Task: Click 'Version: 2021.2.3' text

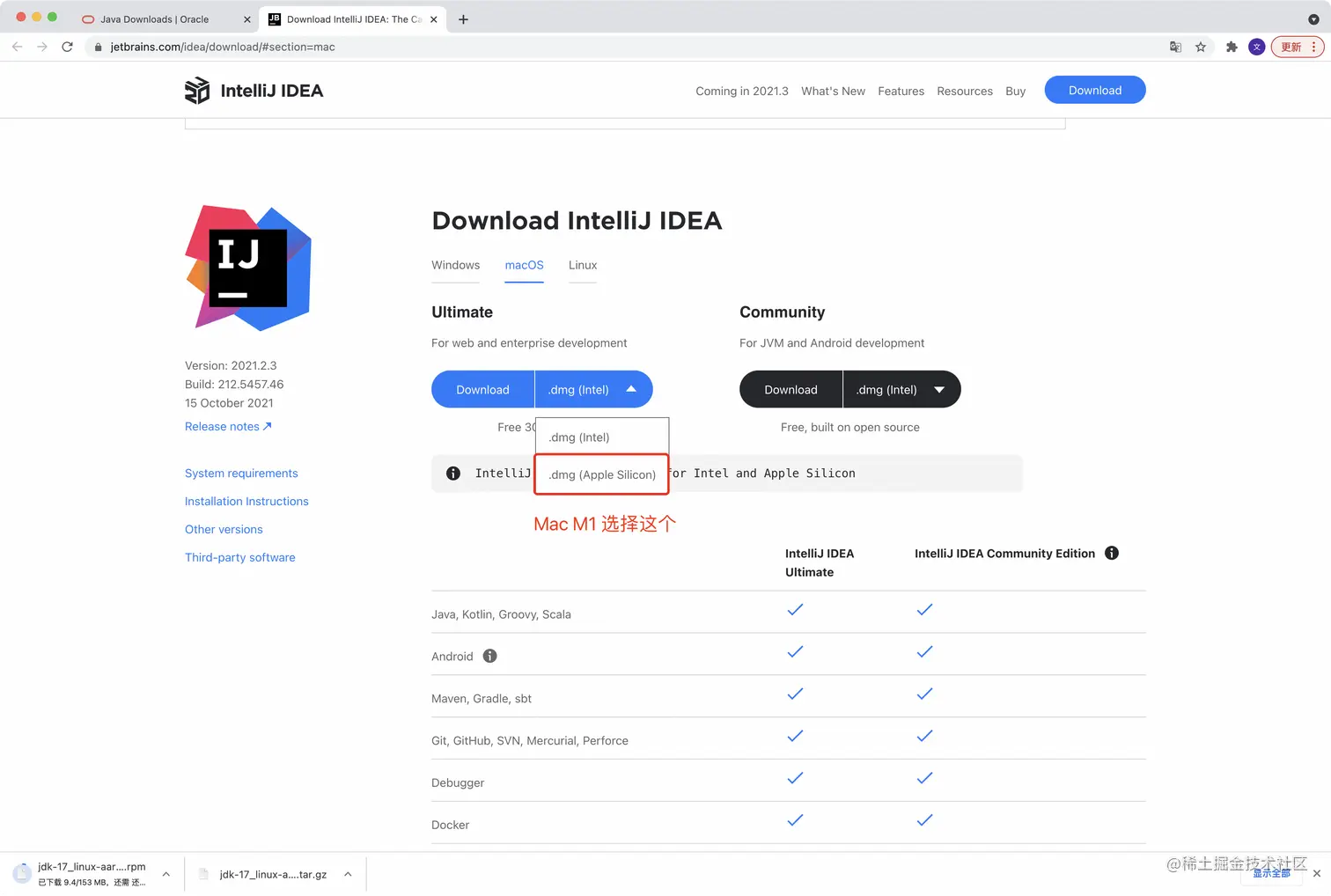Action: 231,365
